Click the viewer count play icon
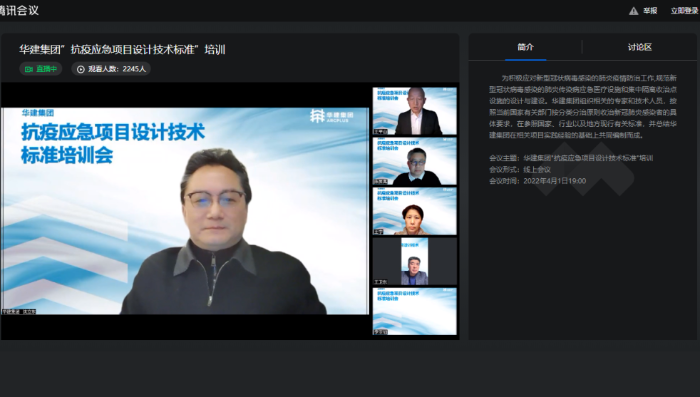Image resolution: width=700 pixels, height=397 pixels. pyautogui.click(x=81, y=69)
